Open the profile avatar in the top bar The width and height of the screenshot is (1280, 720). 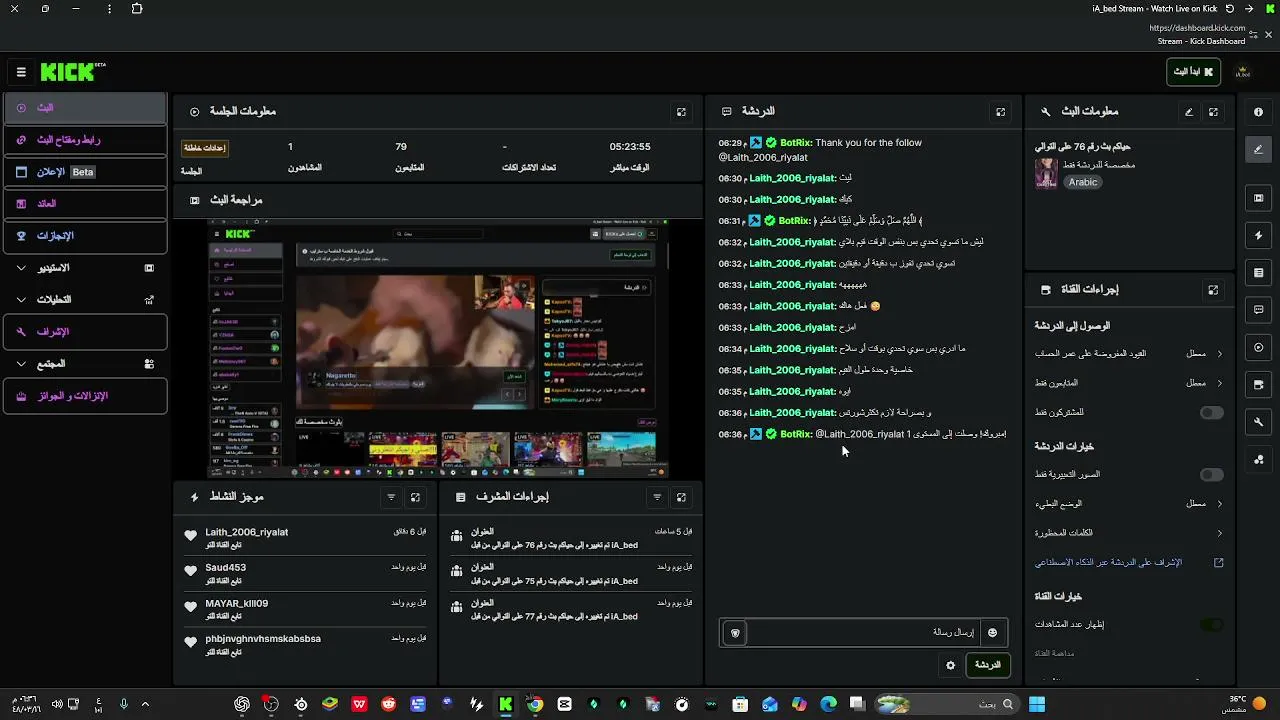click(1243, 72)
